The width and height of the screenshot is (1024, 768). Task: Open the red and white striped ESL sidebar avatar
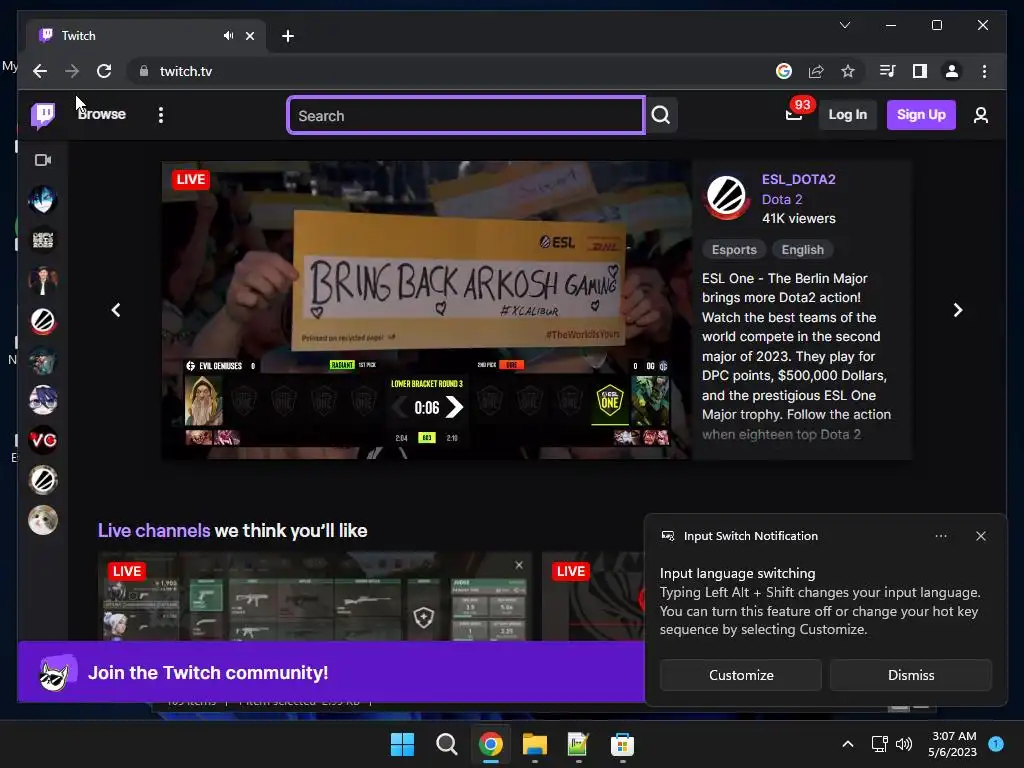point(43,321)
